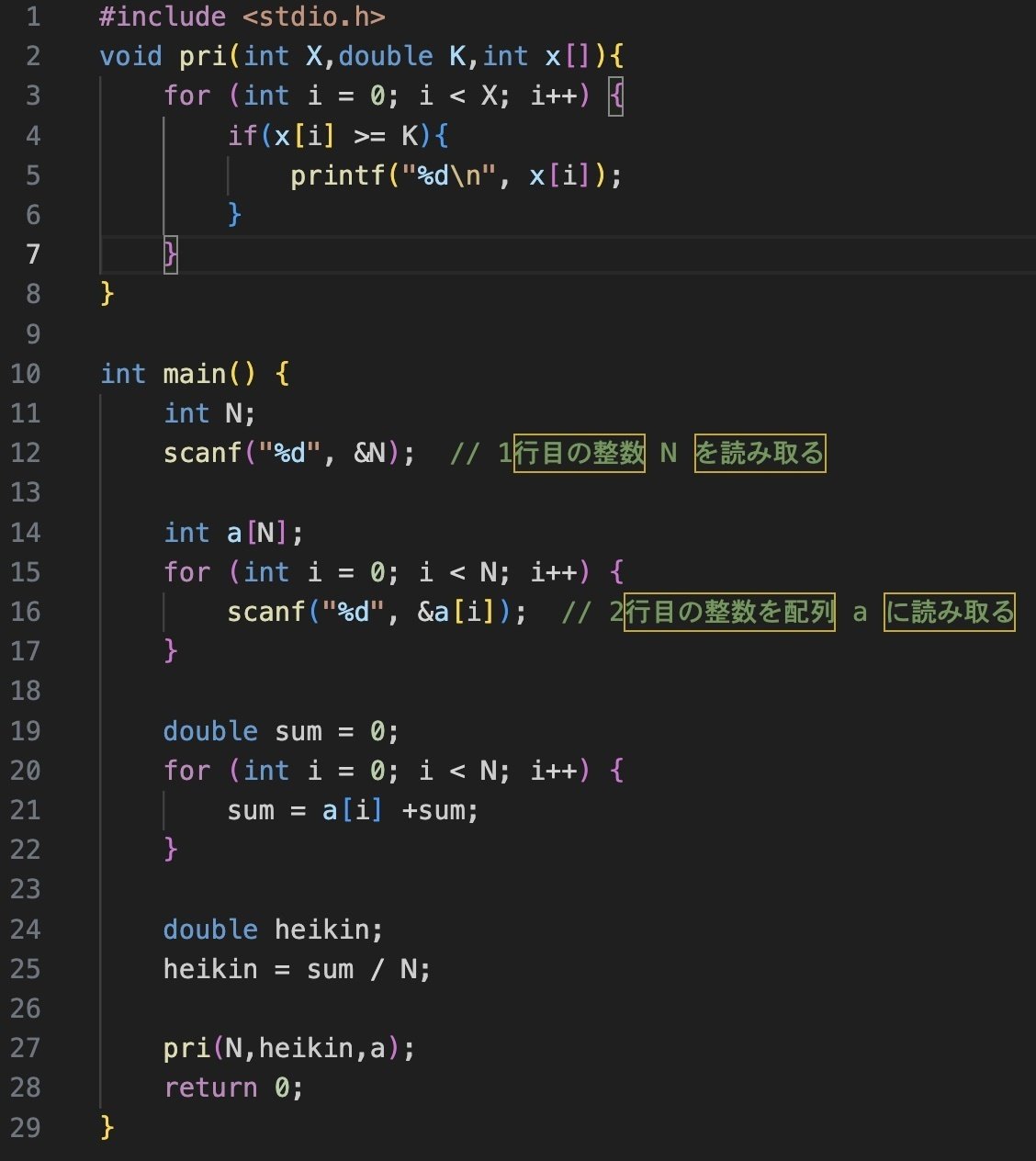Click 'i < X' loop condition
1036x1161 pixels.
point(464,96)
